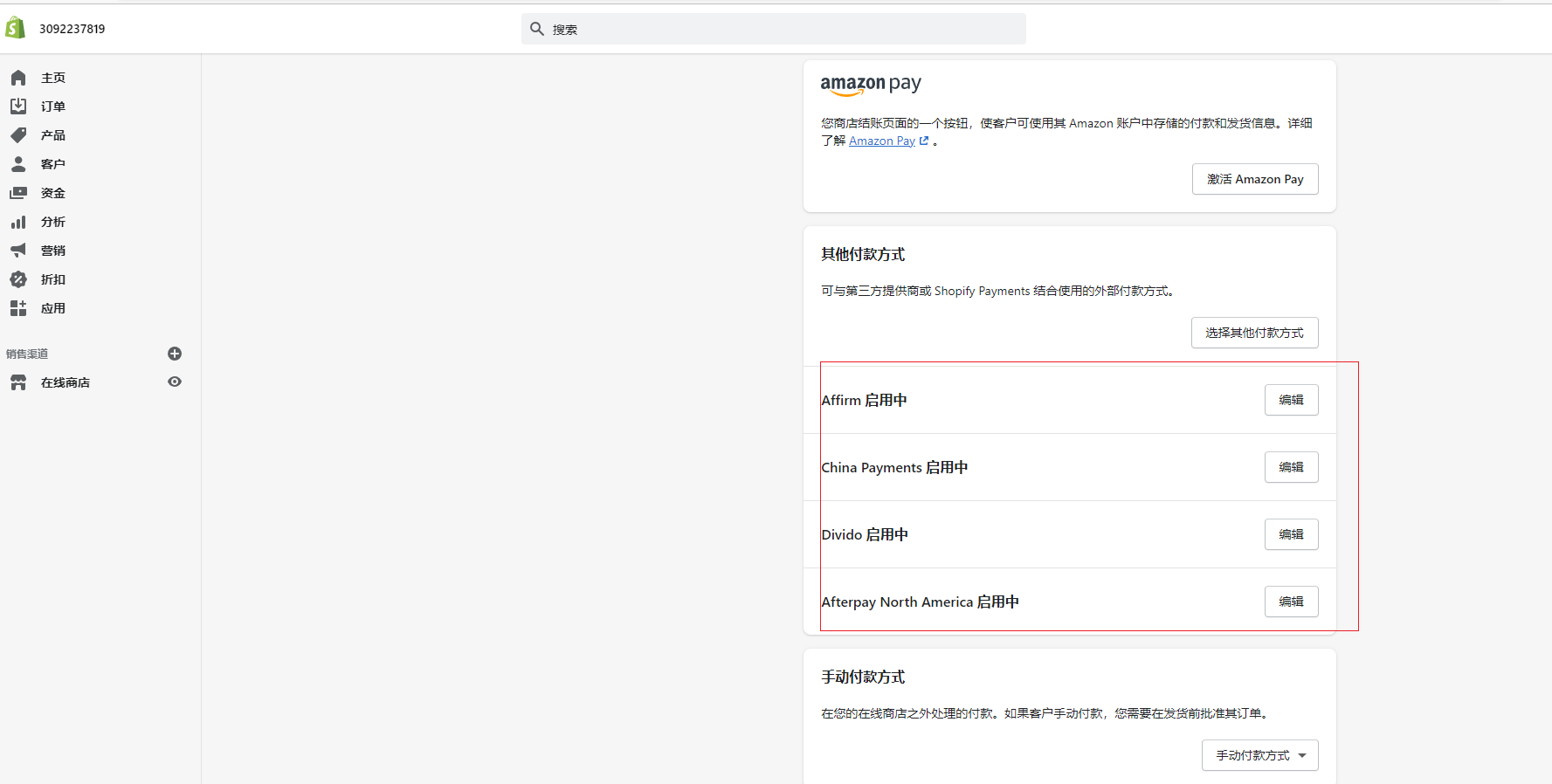1552x784 pixels.
Task: Click the Customers (客户) person icon
Action: tap(18, 164)
